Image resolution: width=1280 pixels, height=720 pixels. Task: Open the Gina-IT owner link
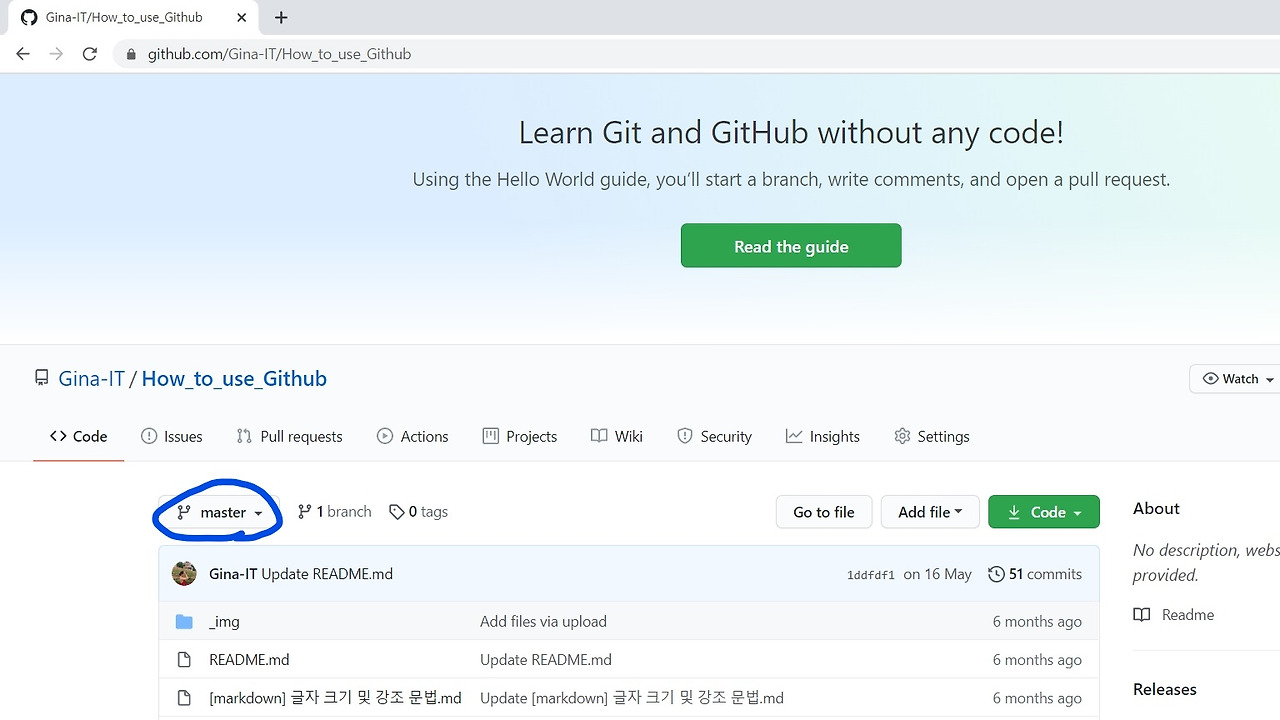(91, 379)
